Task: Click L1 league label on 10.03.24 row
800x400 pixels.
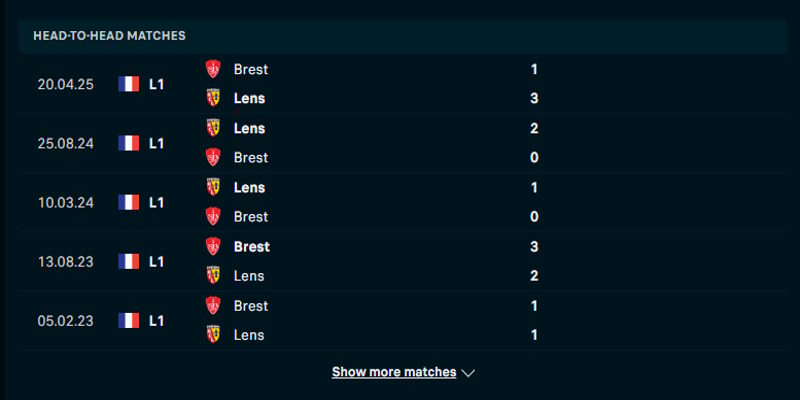Action: click(x=157, y=202)
